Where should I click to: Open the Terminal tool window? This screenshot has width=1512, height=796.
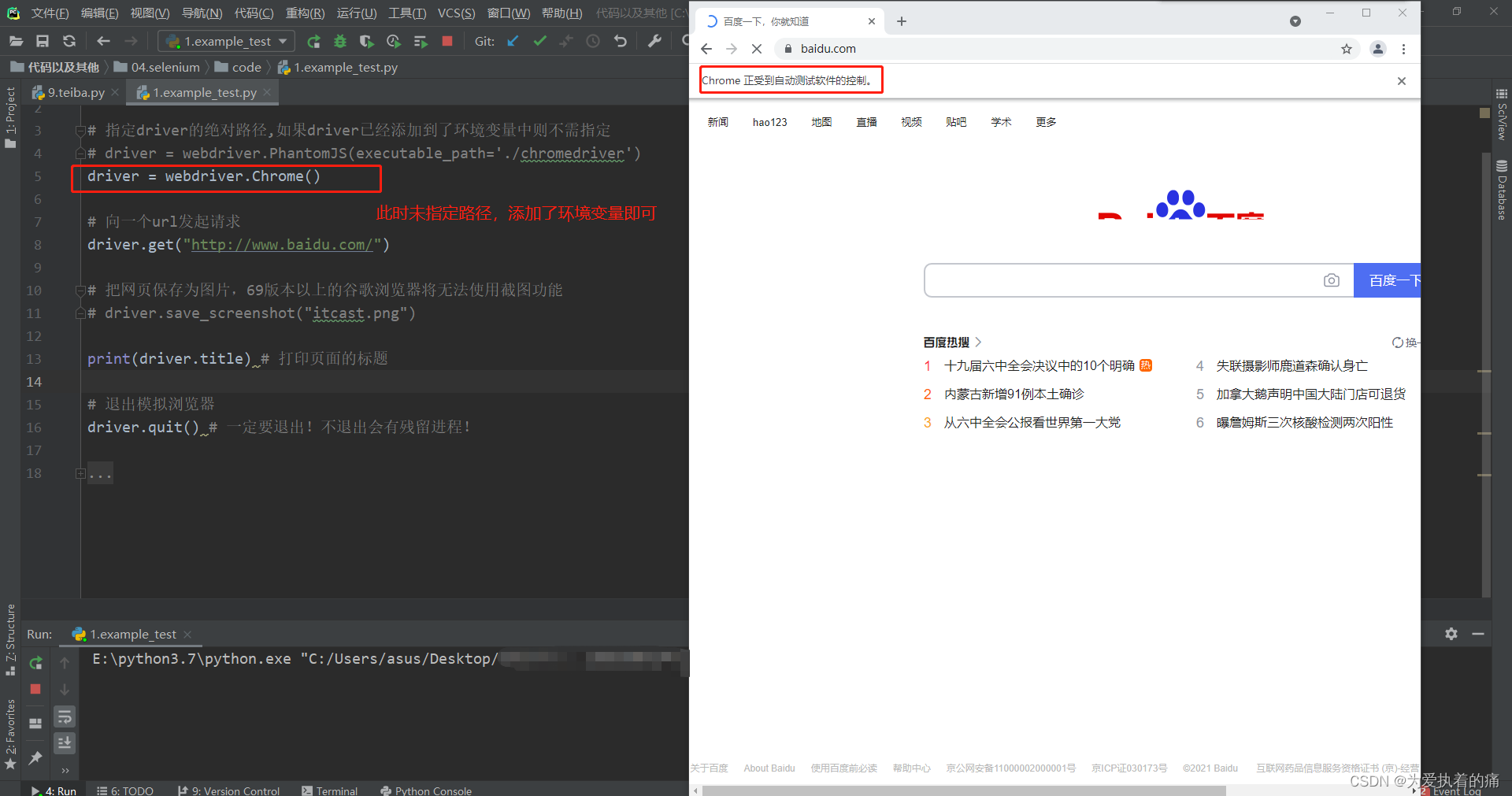330,790
